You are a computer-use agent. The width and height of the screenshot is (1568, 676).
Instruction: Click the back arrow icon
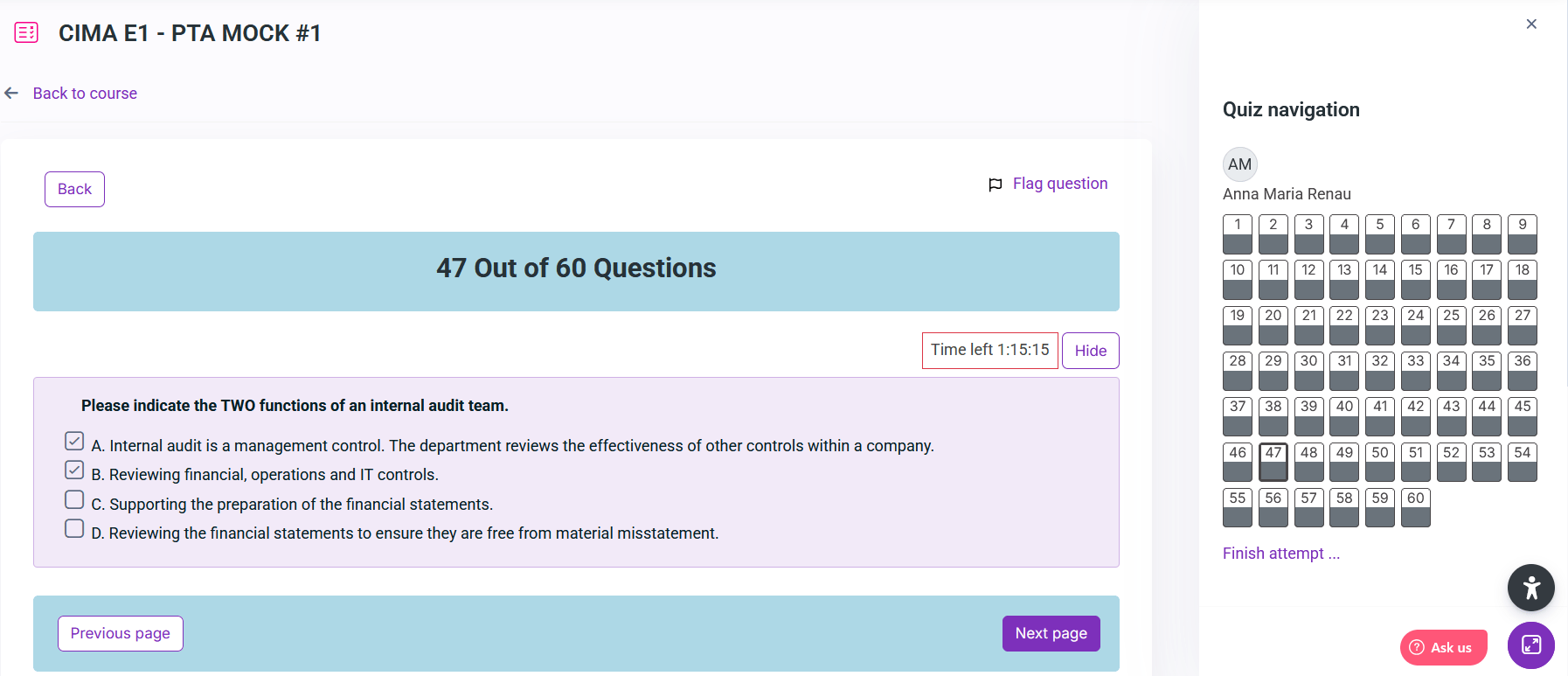(x=11, y=94)
